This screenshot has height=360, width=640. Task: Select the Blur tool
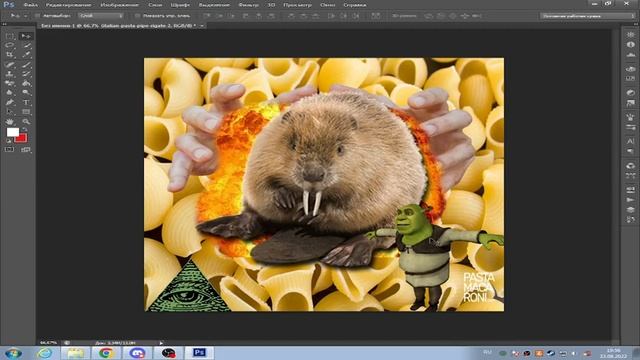pyautogui.click(x=9, y=93)
